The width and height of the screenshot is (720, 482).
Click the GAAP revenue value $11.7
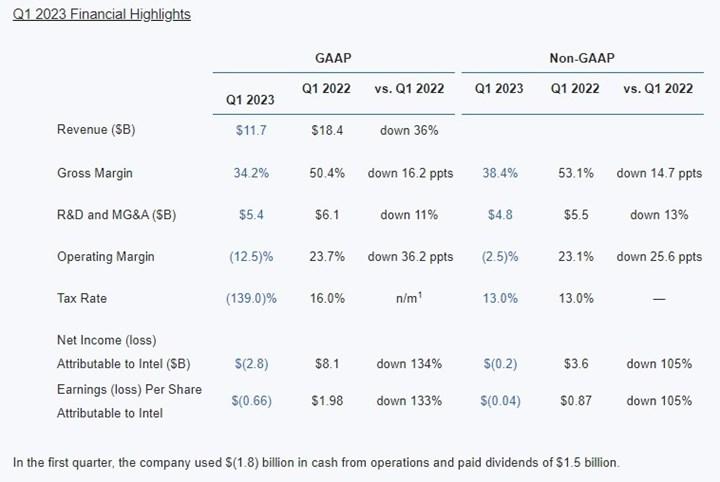(250, 130)
